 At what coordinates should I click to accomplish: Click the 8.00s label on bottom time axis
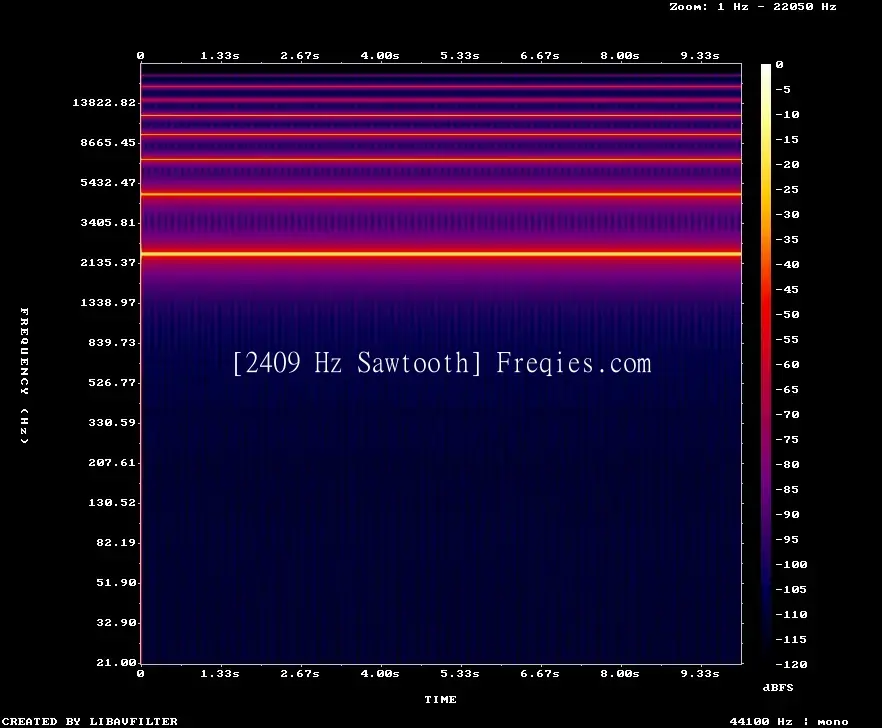click(619, 673)
